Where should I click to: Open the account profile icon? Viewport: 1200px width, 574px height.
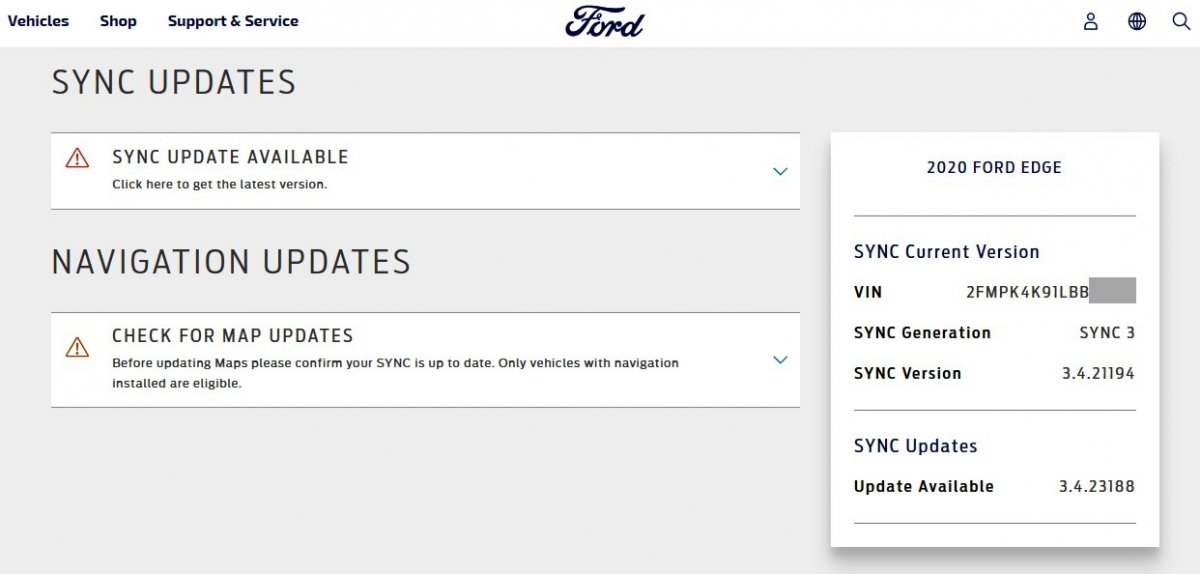point(1091,21)
